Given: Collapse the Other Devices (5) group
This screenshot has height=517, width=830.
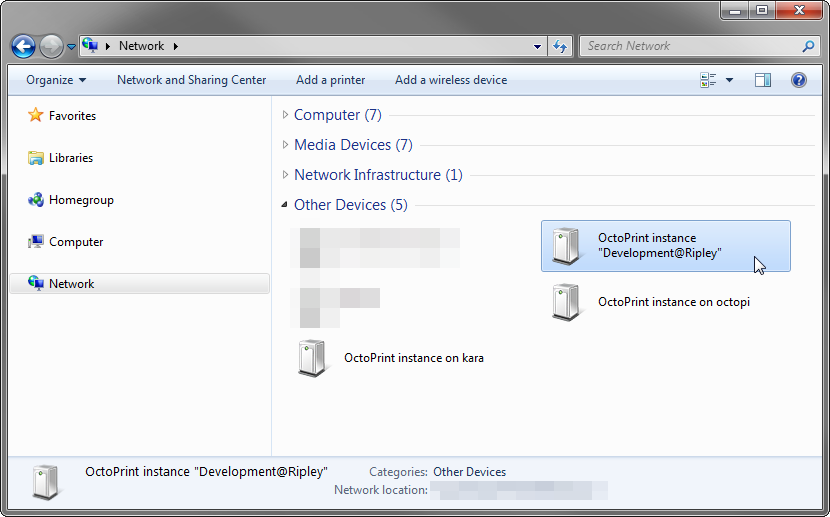Looking at the screenshot, I should (286, 205).
